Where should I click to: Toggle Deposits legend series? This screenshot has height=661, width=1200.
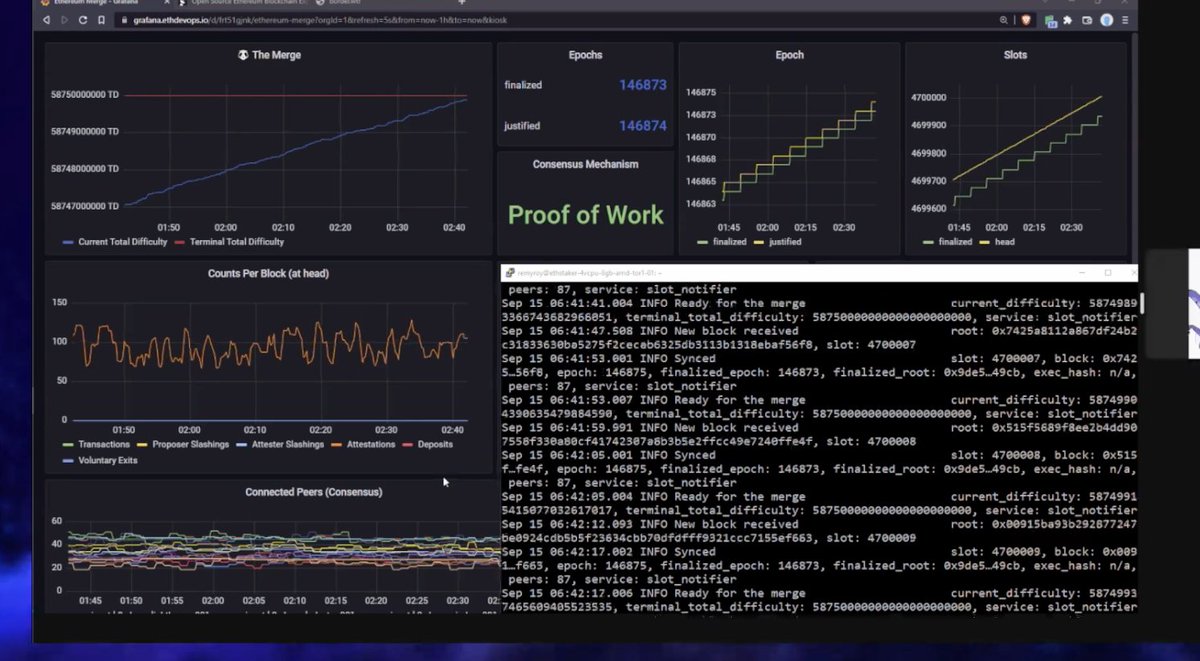[428, 444]
